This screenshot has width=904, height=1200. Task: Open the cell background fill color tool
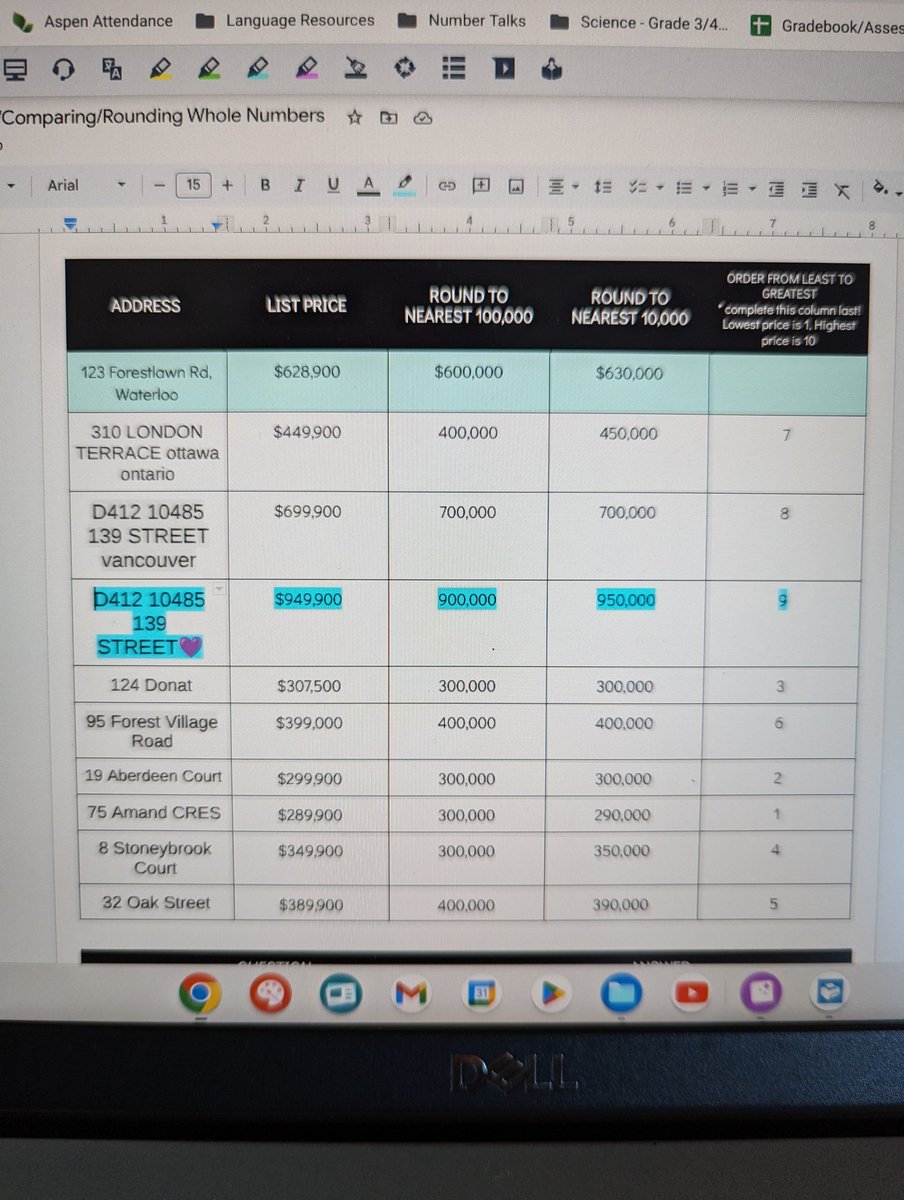click(883, 188)
